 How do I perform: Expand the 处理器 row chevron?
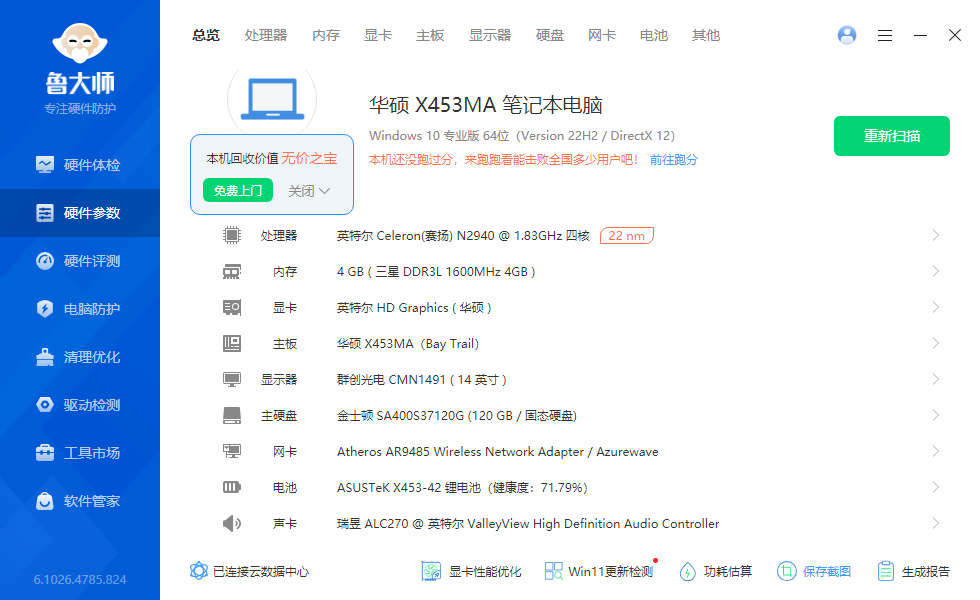tap(936, 235)
